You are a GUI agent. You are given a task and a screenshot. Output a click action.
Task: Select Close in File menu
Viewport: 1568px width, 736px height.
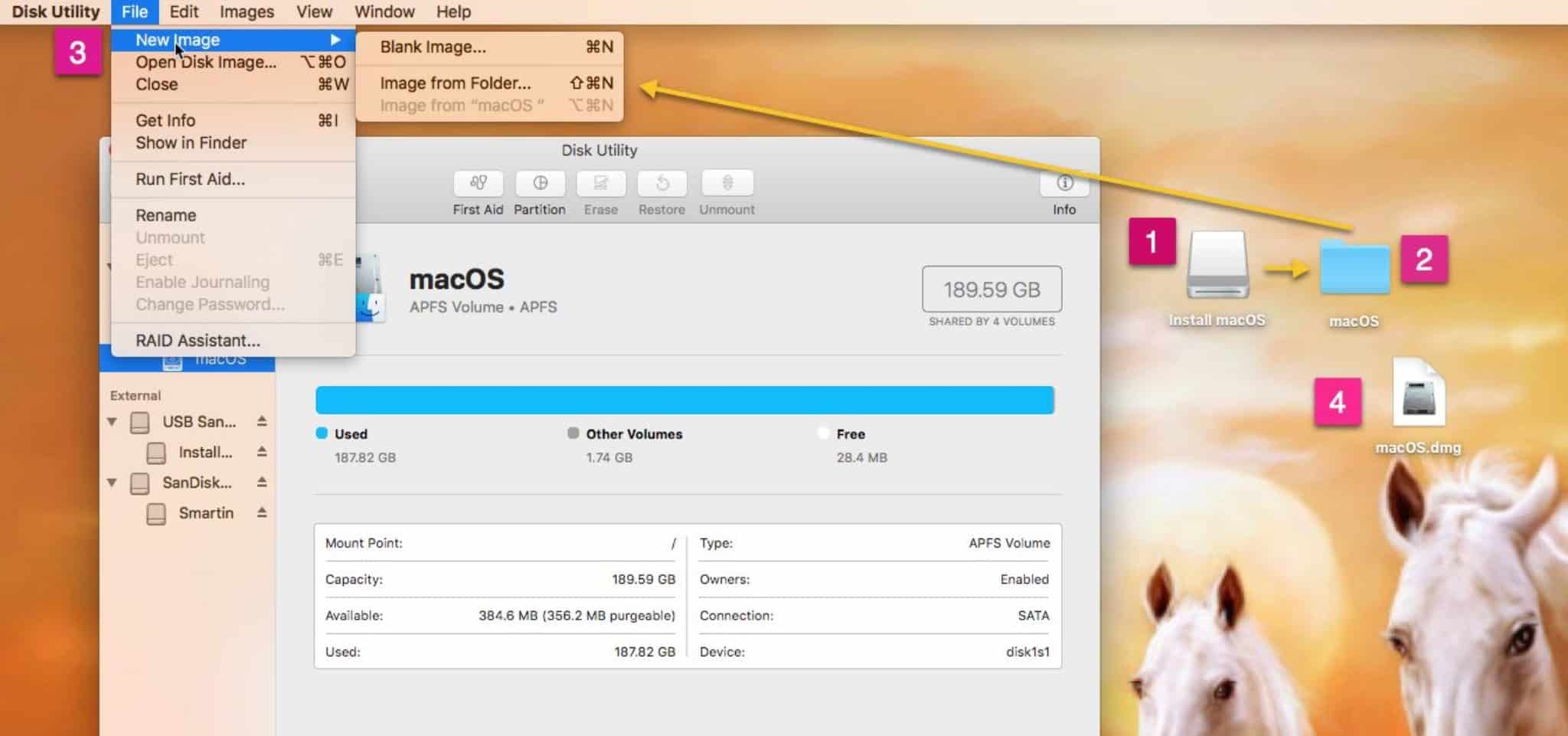234,84
